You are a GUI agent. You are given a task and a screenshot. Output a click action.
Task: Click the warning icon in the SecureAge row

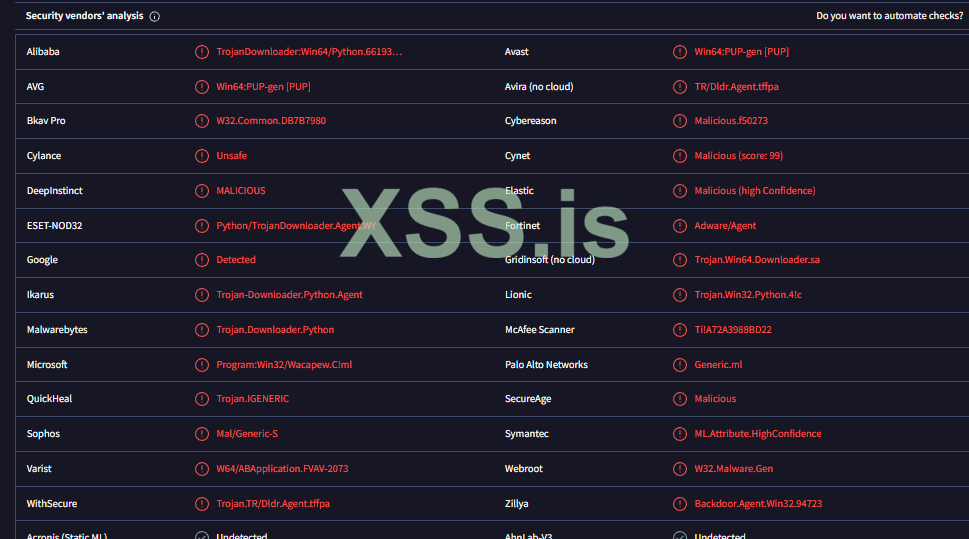[680, 399]
